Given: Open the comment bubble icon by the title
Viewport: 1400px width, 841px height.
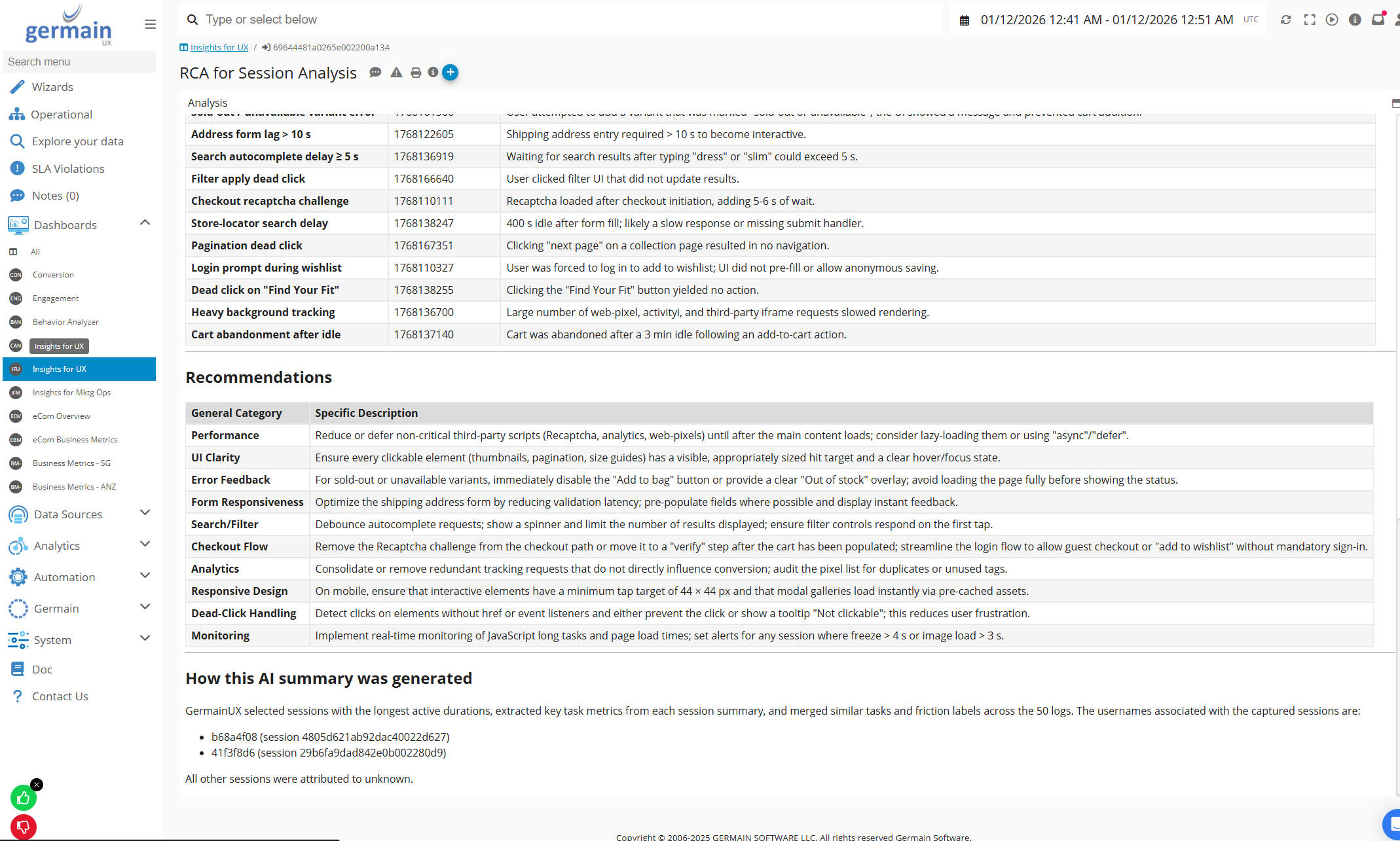Looking at the screenshot, I should pos(375,73).
